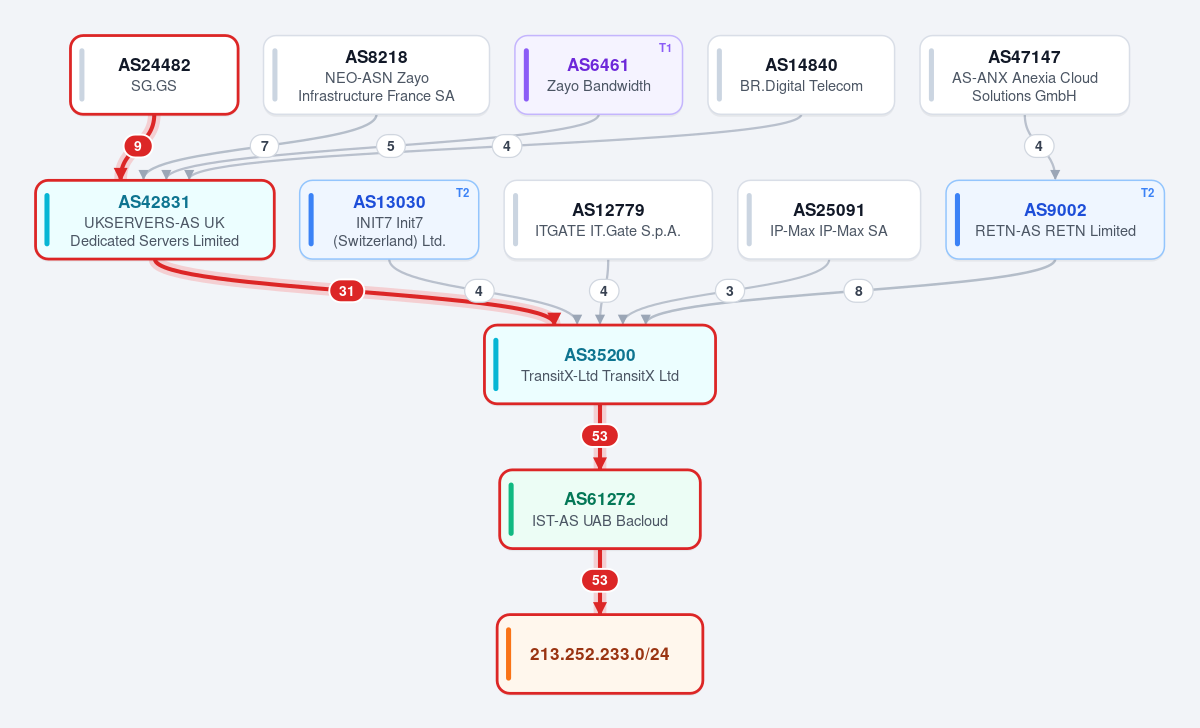Image resolution: width=1200 pixels, height=728 pixels.
Task: Click the AS12779 ITGATE node
Action: tap(608, 220)
